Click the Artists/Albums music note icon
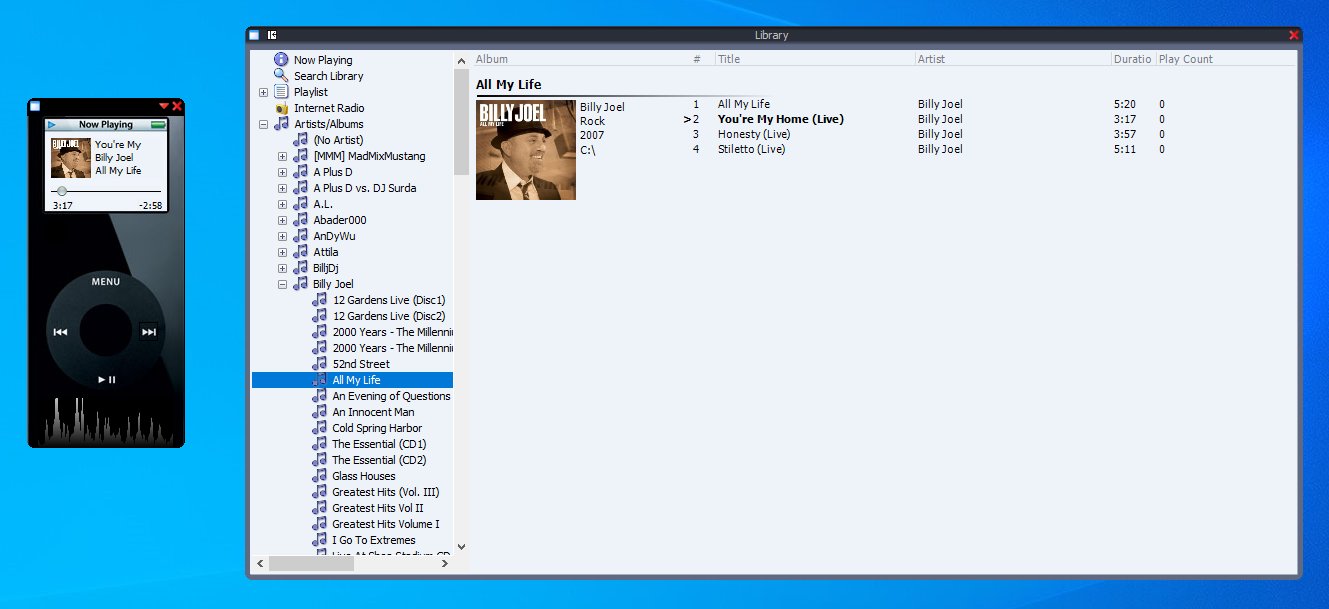The image size is (1329, 609). (281, 124)
